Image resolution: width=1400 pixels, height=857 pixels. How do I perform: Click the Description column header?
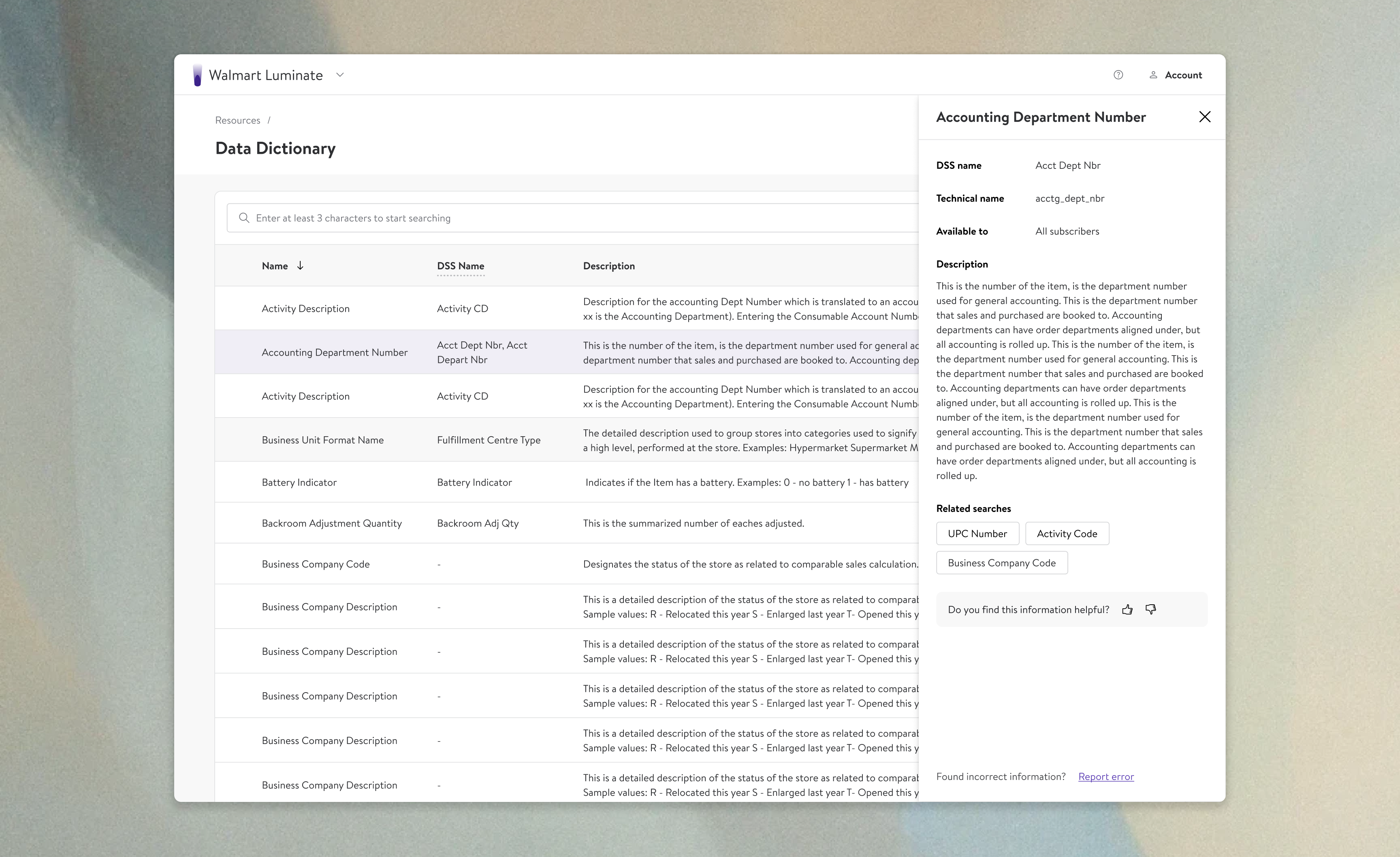(608, 266)
